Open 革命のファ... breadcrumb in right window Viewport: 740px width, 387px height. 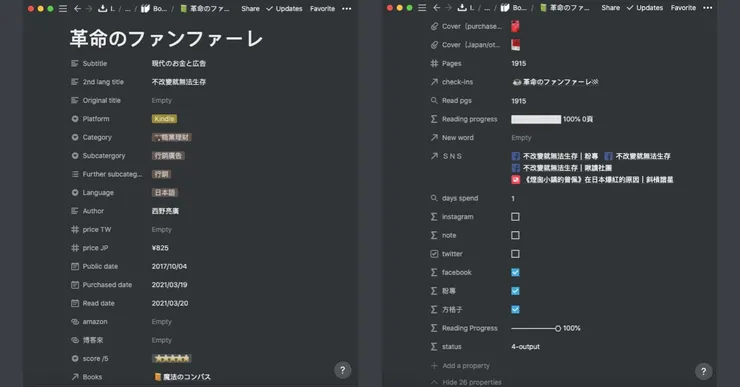coord(564,8)
